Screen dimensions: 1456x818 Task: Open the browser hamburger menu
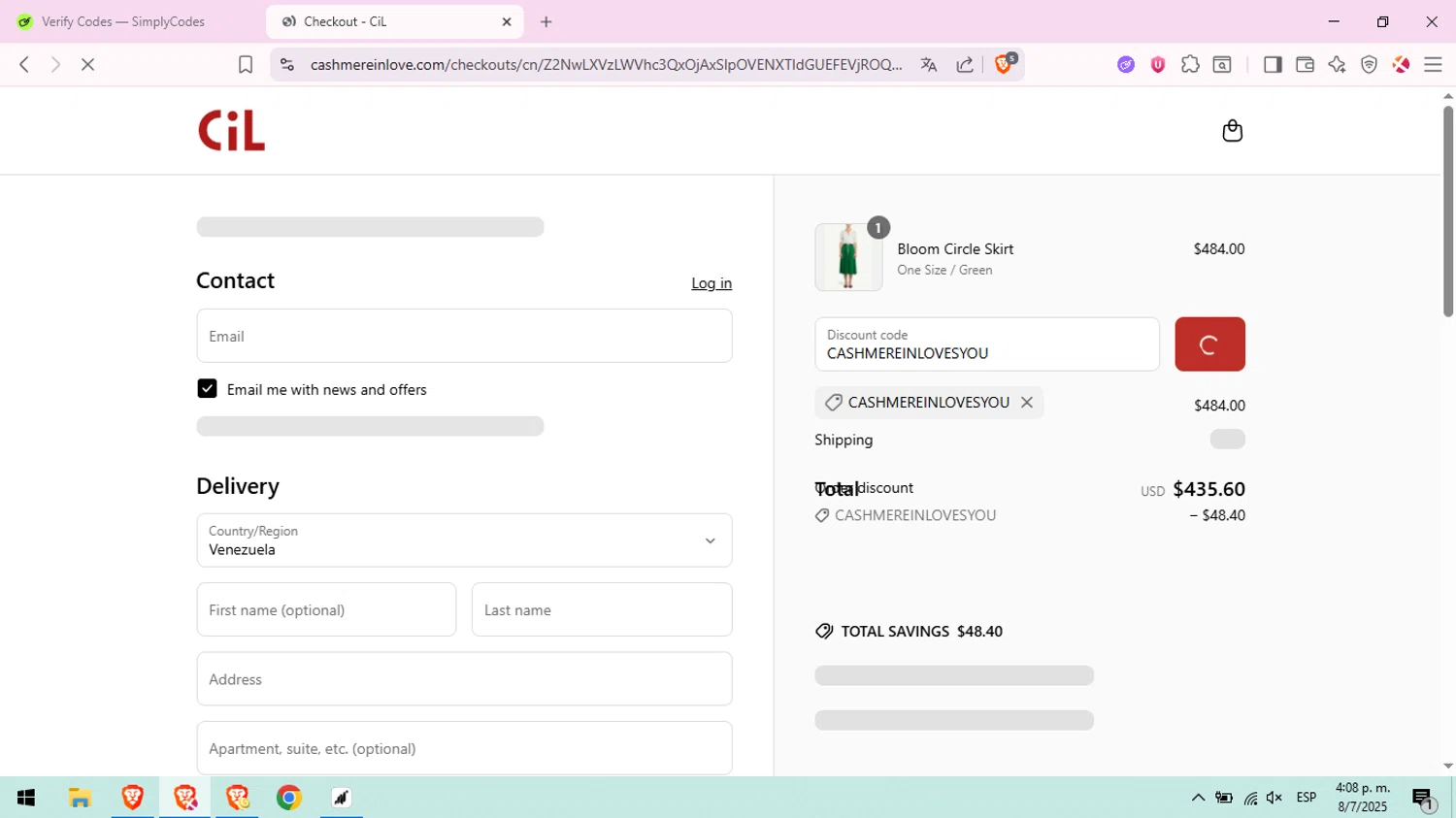click(x=1433, y=64)
